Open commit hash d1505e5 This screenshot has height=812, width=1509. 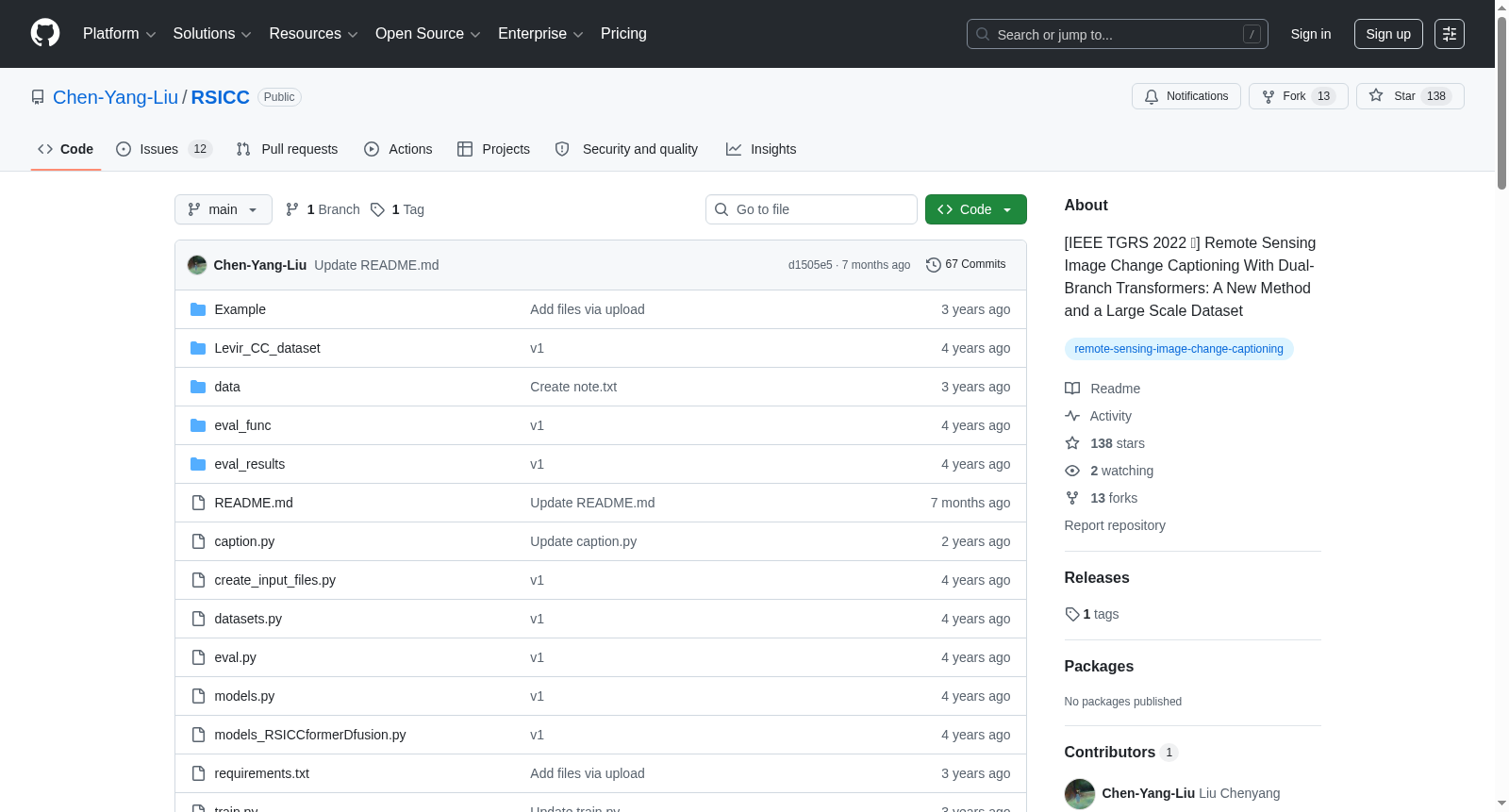pyautogui.click(x=810, y=265)
